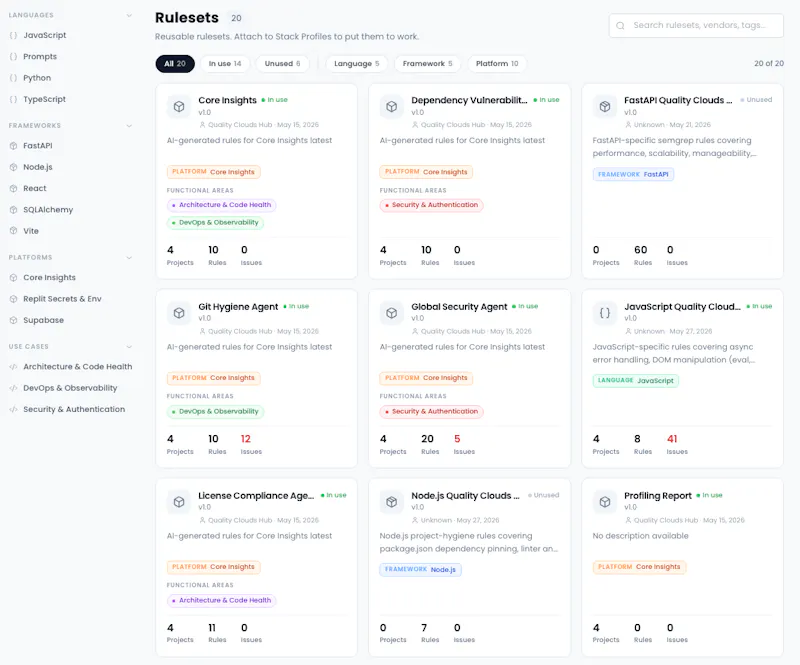
Task: Select the In use 14 filter
Action: [225, 64]
